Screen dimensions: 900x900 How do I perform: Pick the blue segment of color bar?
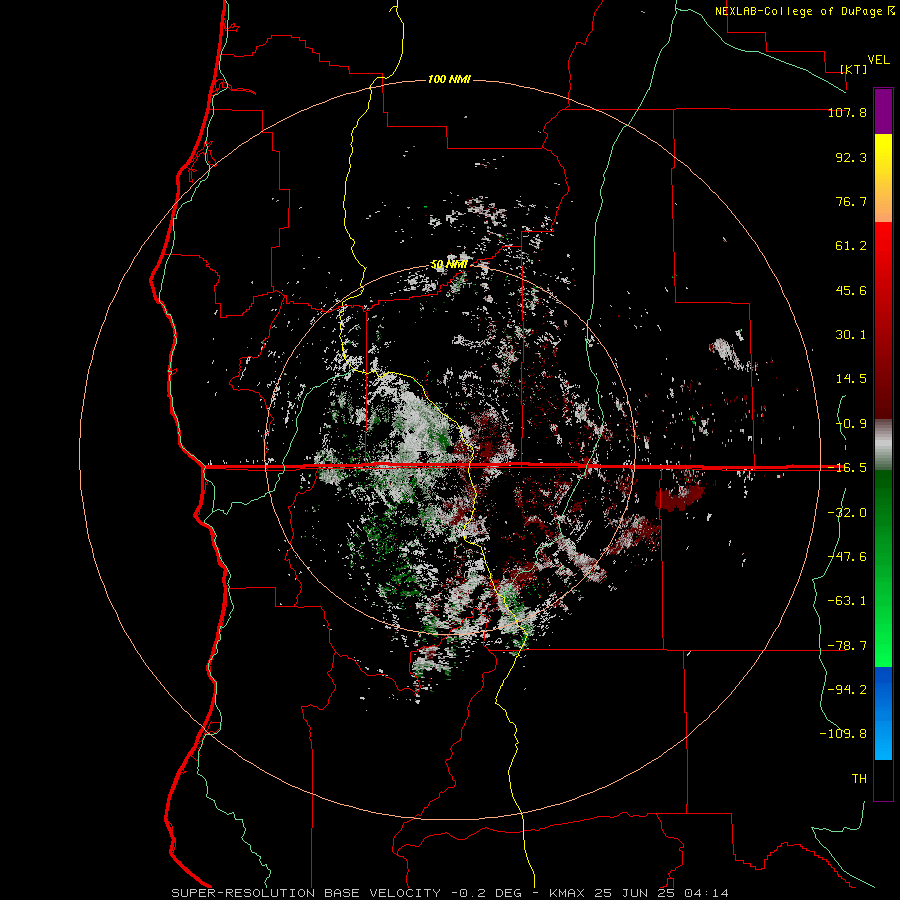[x=883, y=713]
